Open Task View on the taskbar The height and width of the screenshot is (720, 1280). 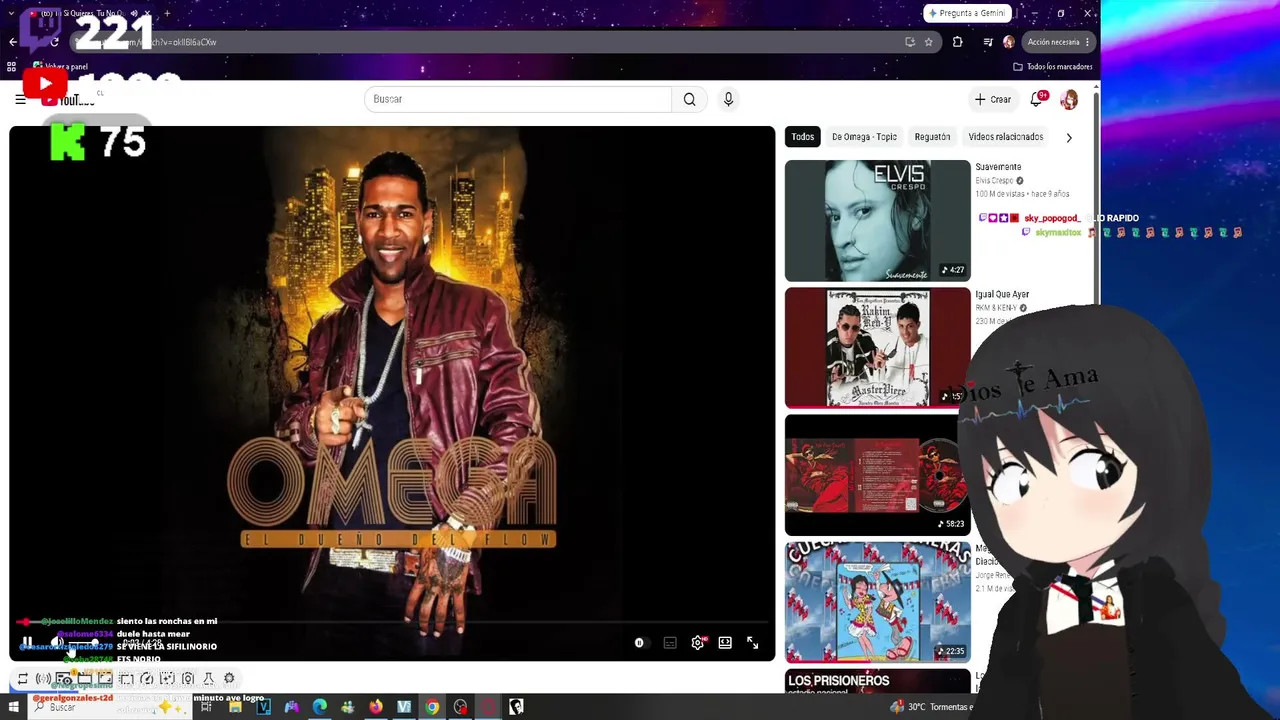206,707
